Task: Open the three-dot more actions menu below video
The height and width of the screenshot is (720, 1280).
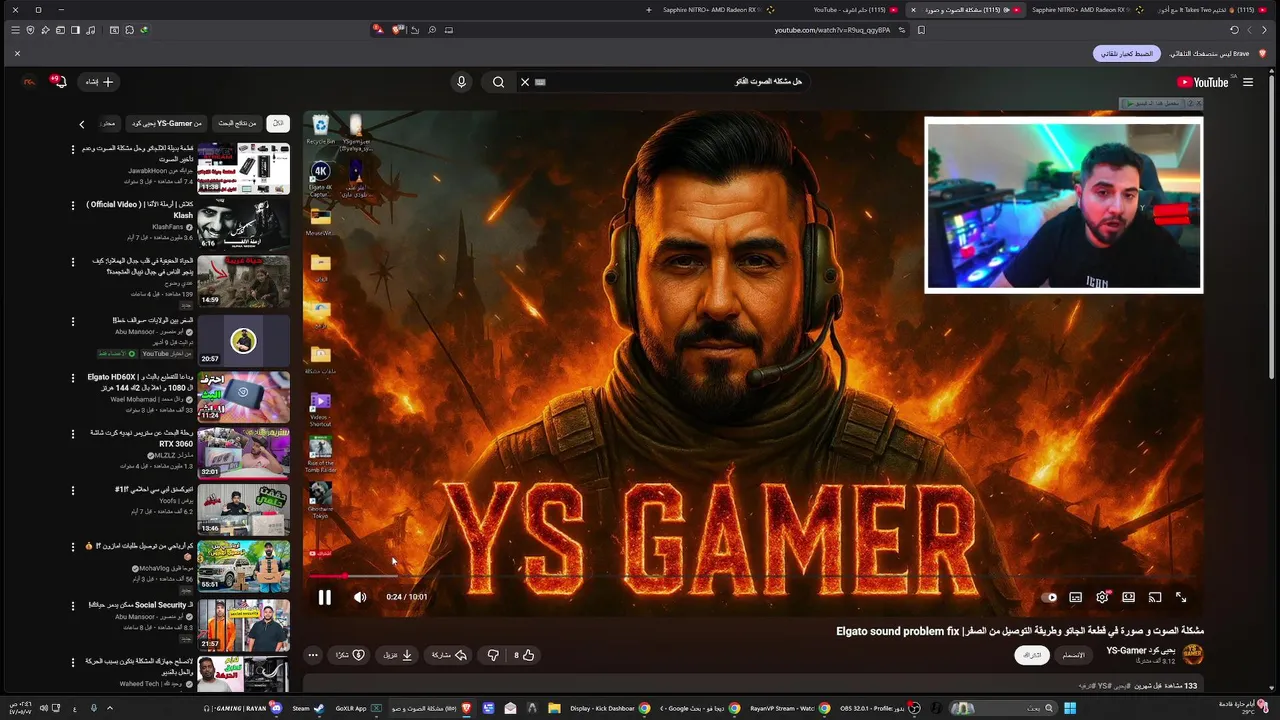Action: pyautogui.click(x=313, y=655)
